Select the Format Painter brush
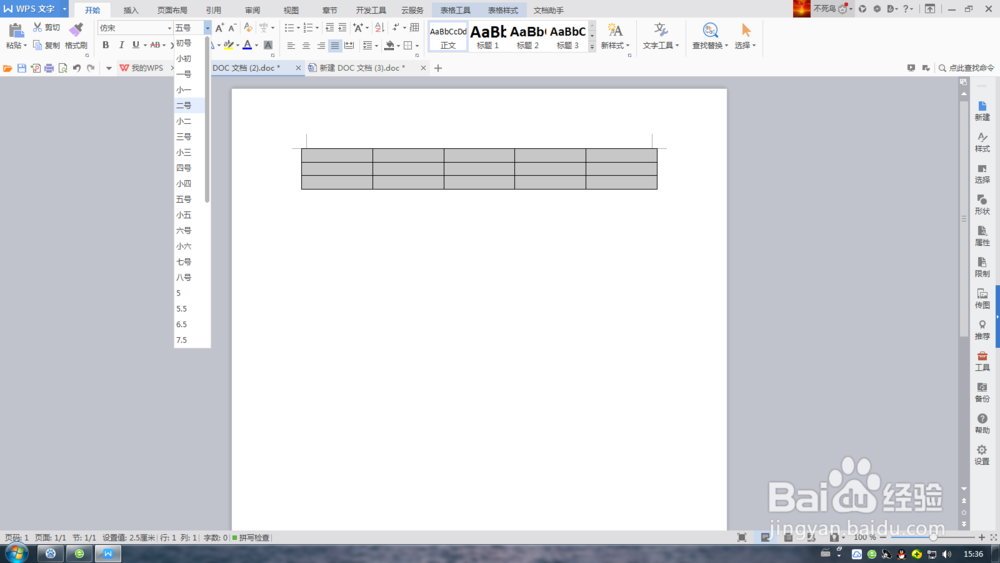This screenshot has height=563, width=1000. [76, 30]
